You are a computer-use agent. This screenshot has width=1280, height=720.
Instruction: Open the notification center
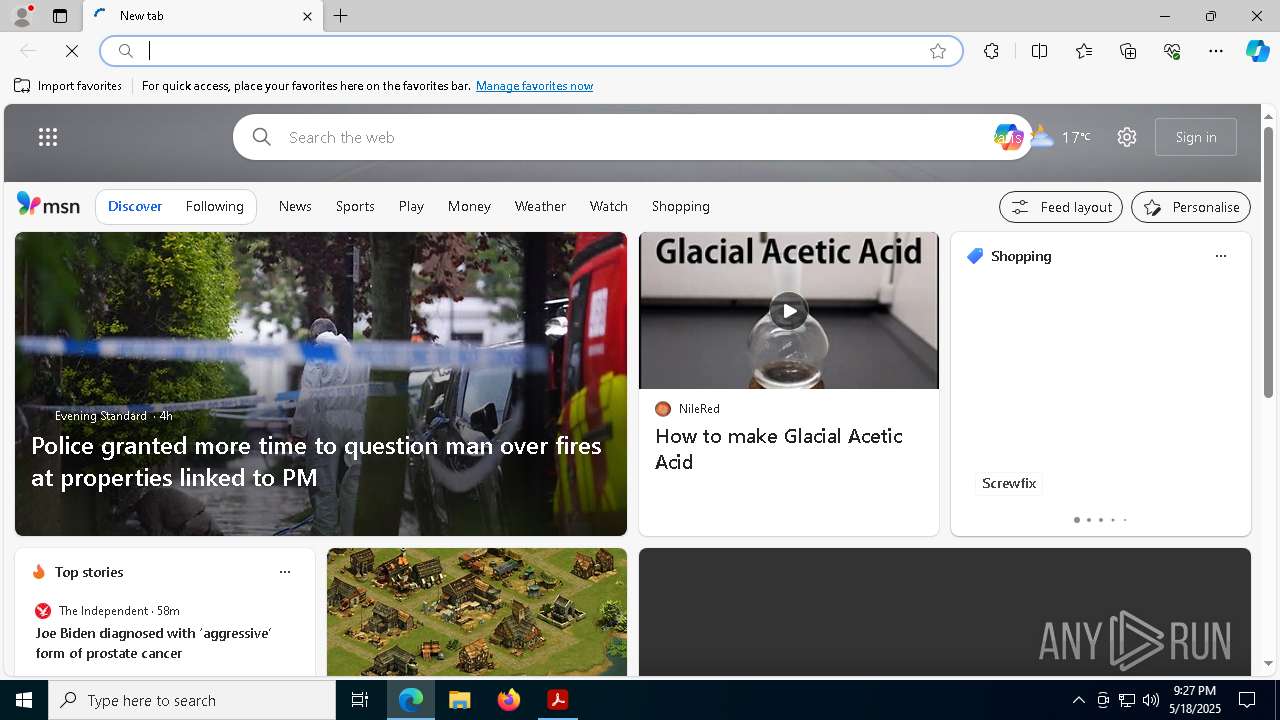1247,700
